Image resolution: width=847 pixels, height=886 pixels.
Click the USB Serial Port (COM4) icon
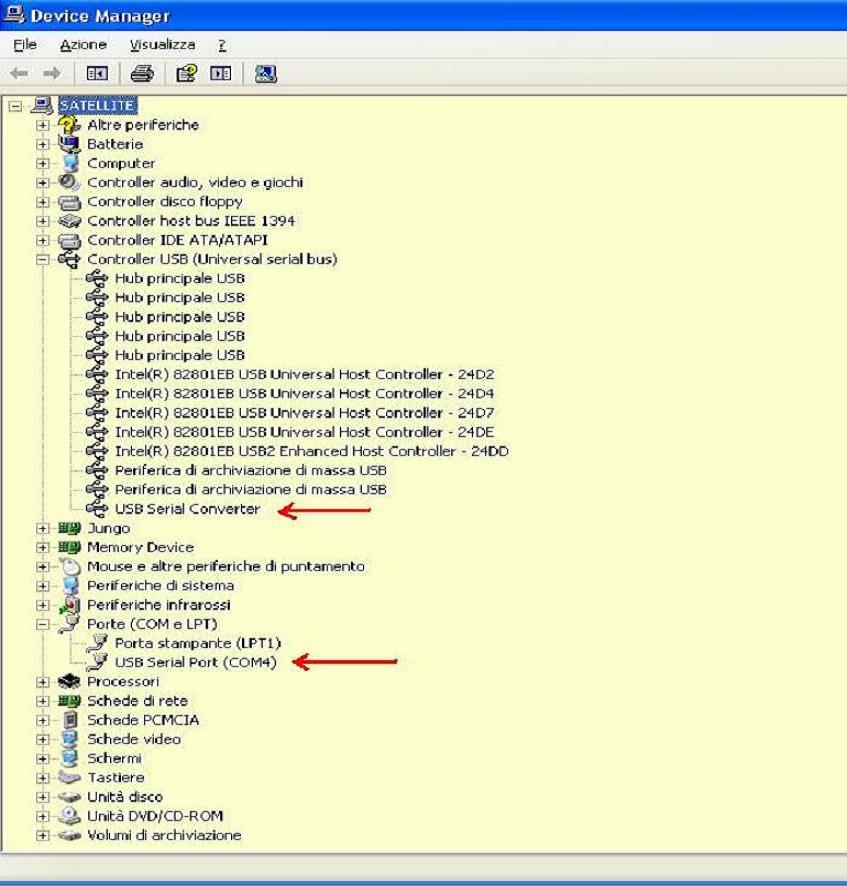click(x=97, y=662)
